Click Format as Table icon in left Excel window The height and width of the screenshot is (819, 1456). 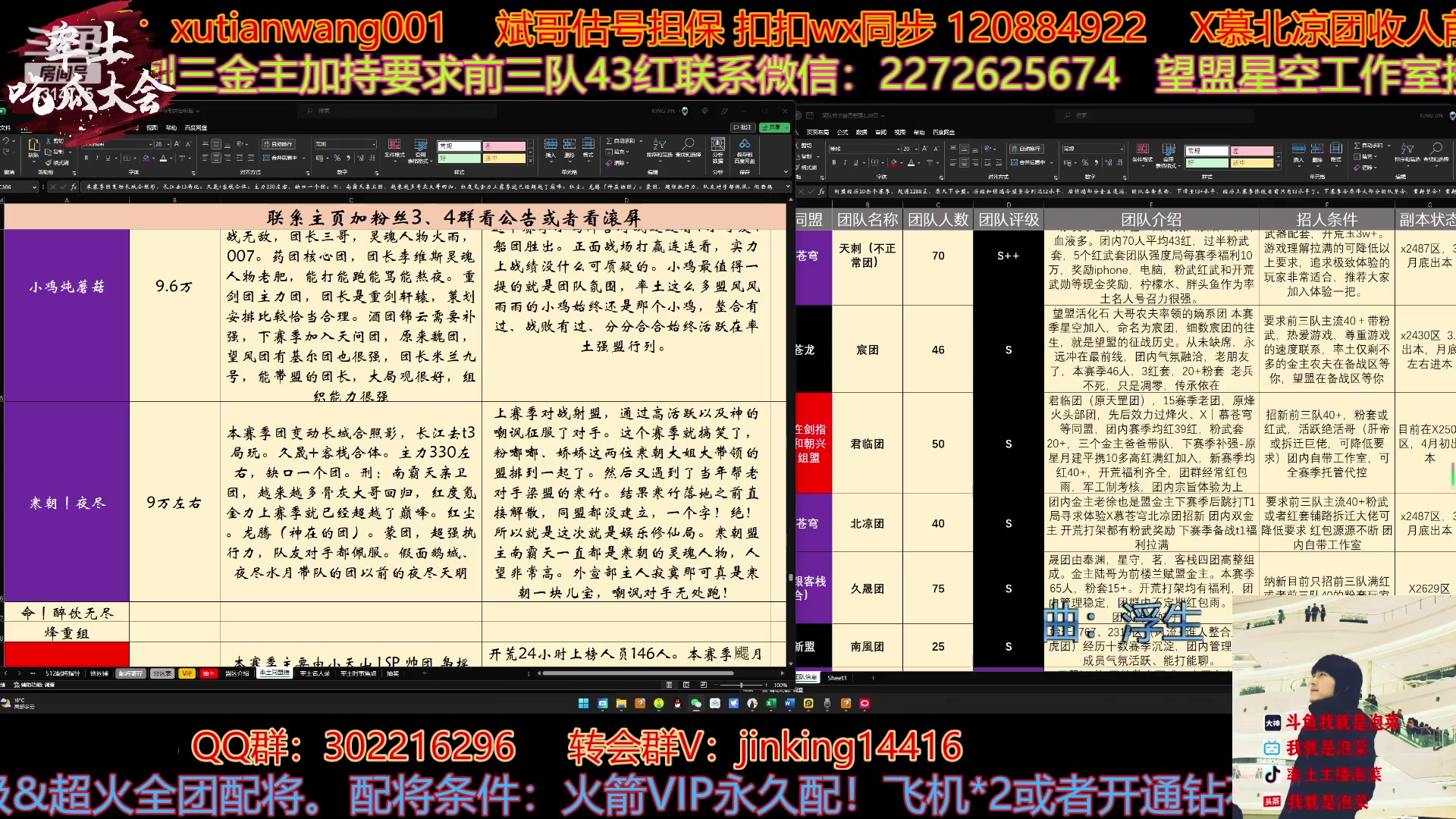[420, 144]
